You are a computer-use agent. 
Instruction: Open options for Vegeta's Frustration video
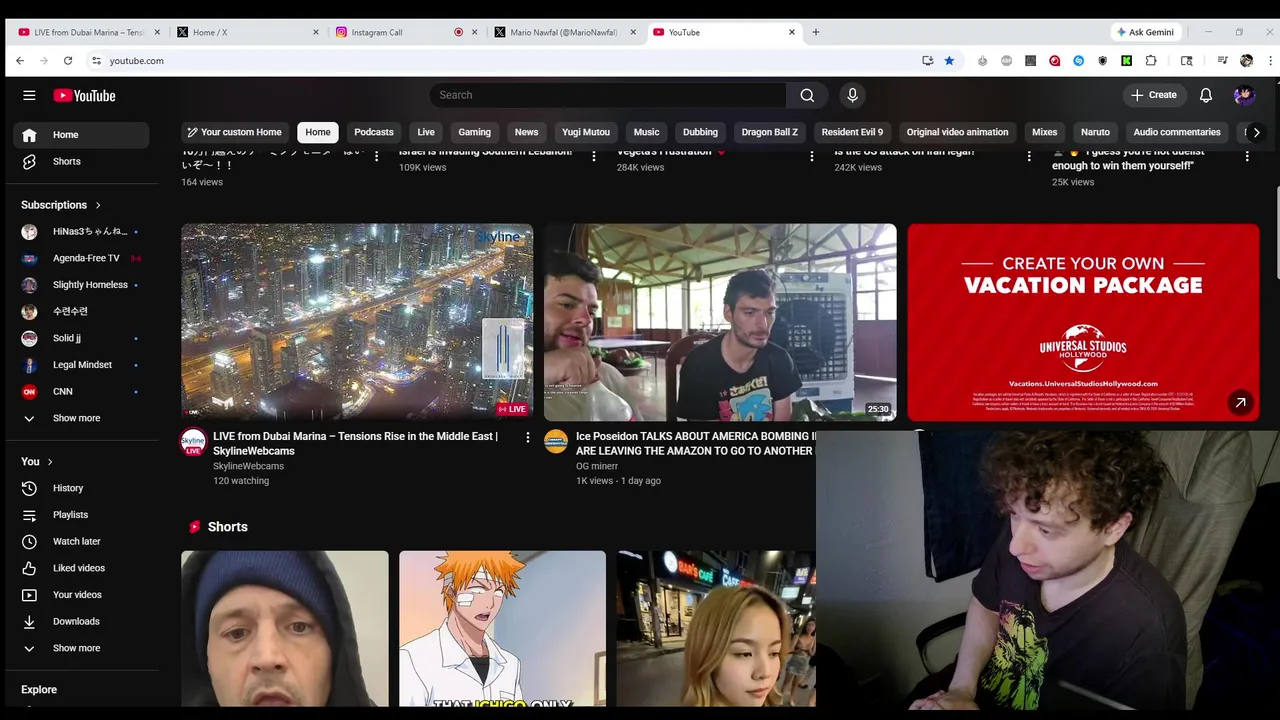point(811,156)
